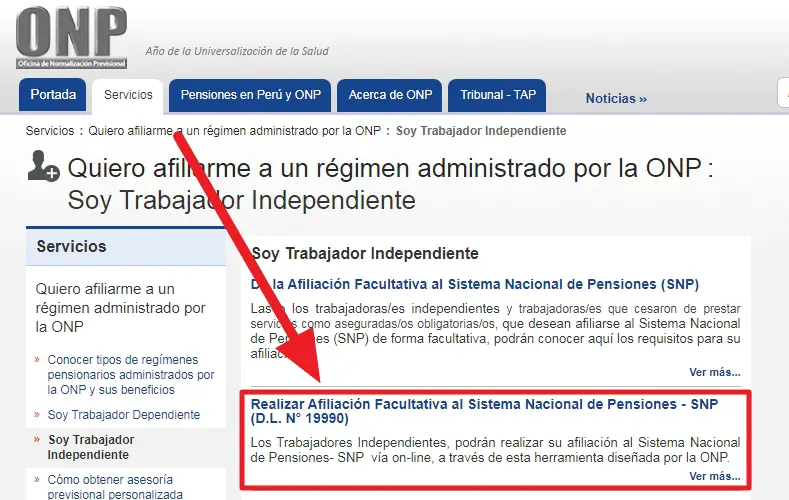Open De la Afiliación Facultativa al SNP heading
The width and height of the screenshot is (789, 500).
pos(475,284)
